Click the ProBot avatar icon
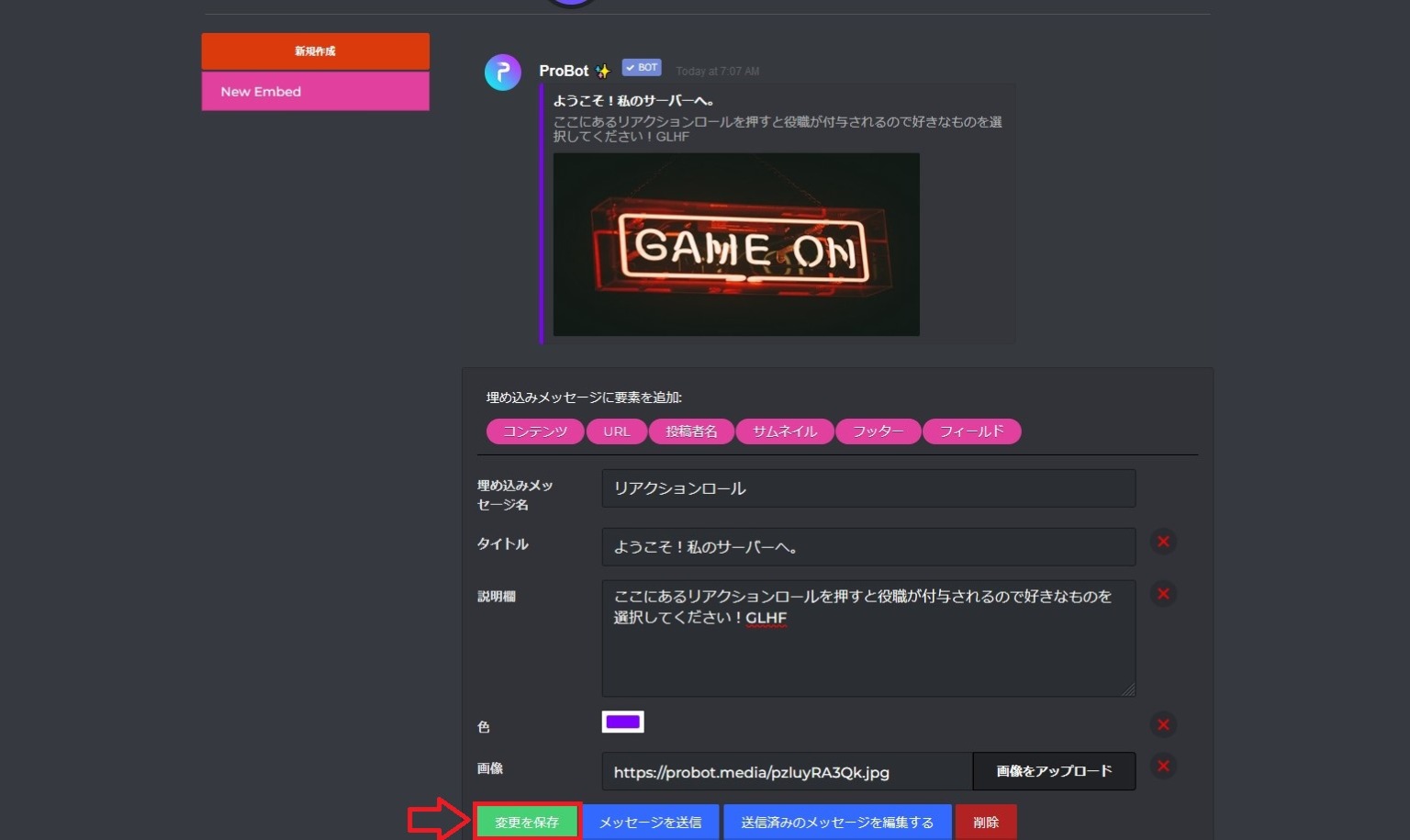Image resolution: width=1410 pixels, height=840 pixels. (x=502, y=72)
